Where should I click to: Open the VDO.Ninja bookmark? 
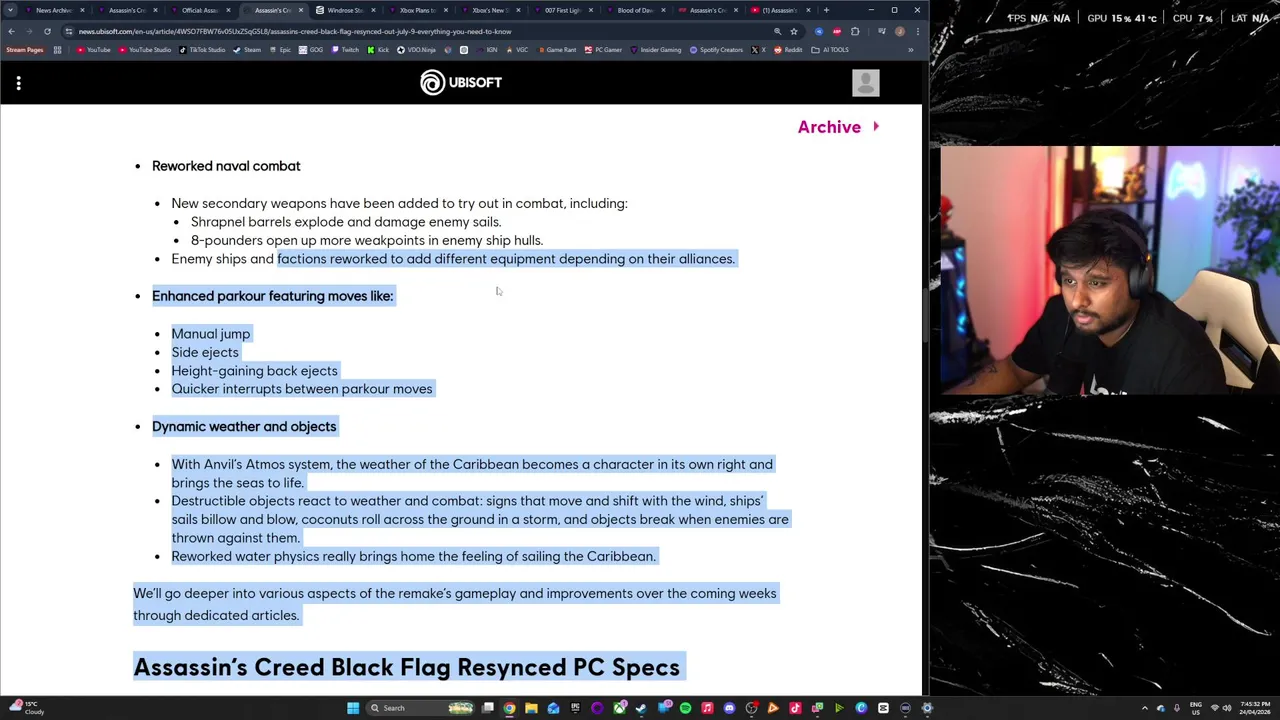click(x=418, y=50)
